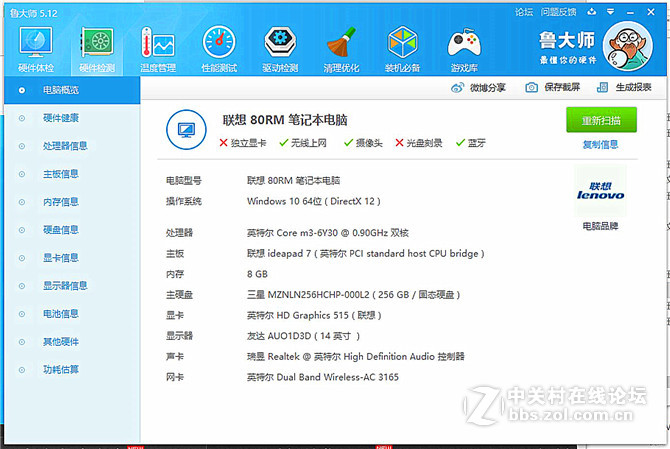The image size is (670, 449).
Task: Select 显卡信息 in sidebar
Action: click(72, 258)
